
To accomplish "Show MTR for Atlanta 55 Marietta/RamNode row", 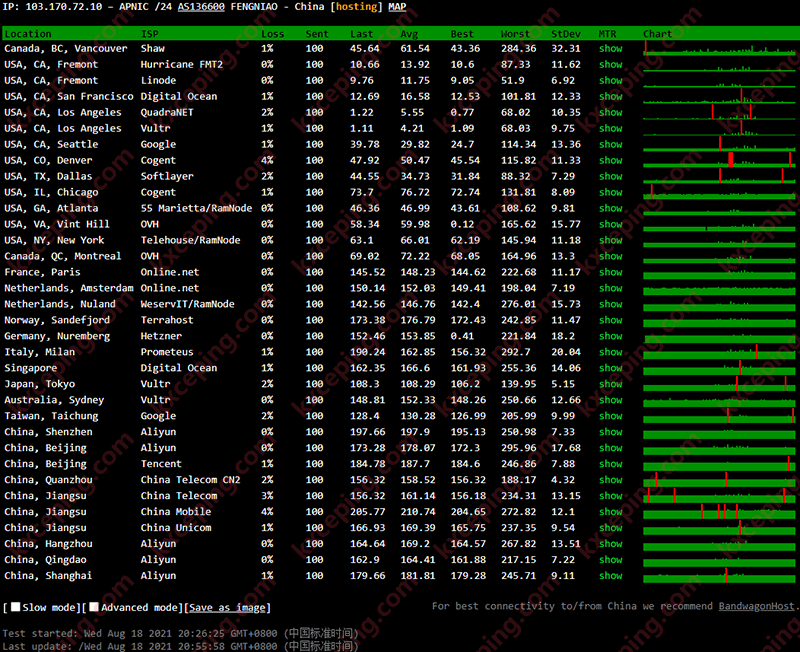I will tap(611, 208).
